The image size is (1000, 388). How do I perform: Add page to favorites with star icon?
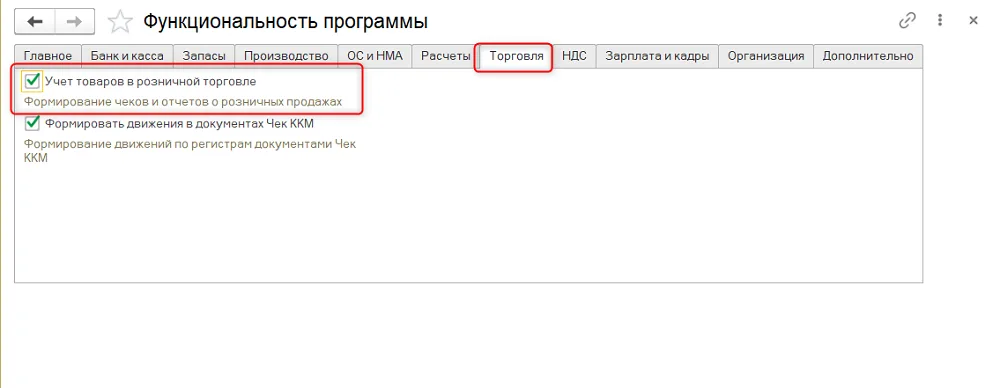click(120, 22)
